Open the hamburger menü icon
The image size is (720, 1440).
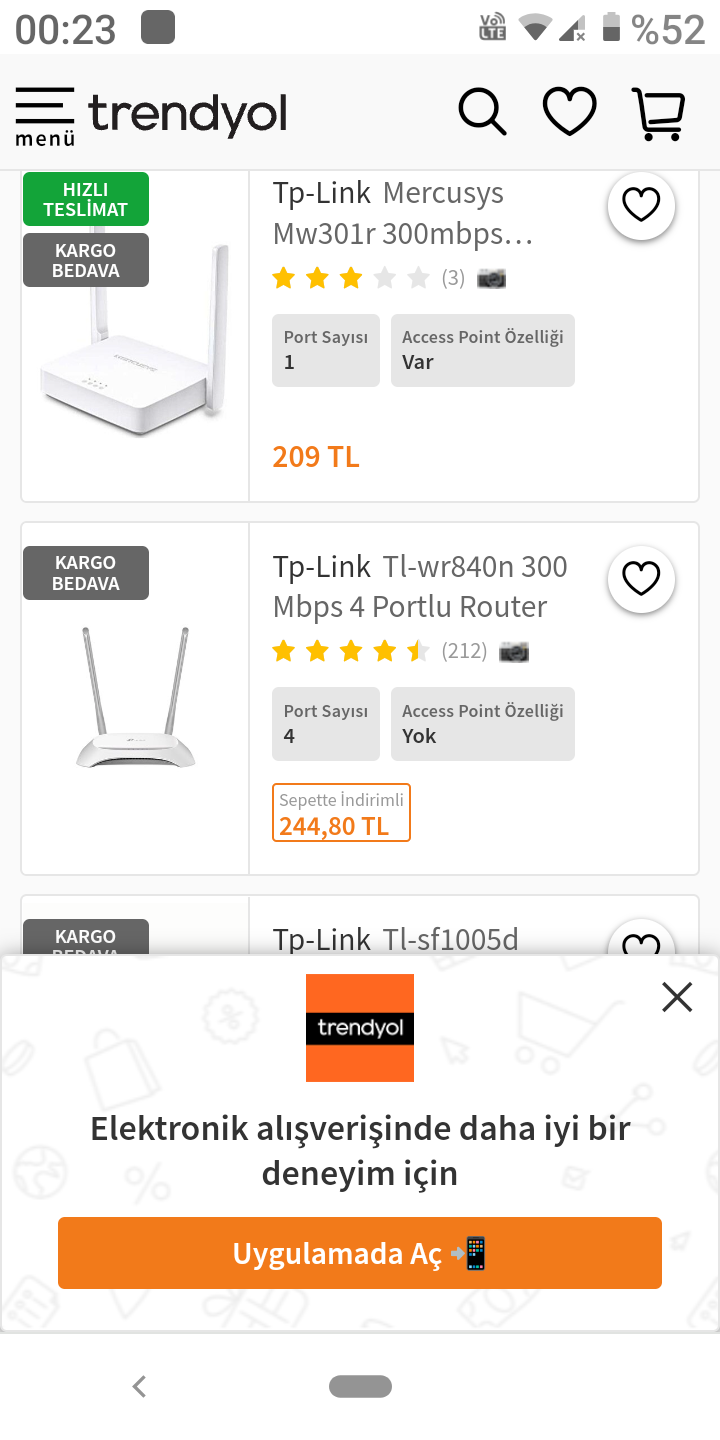click(x=45, y=116)
